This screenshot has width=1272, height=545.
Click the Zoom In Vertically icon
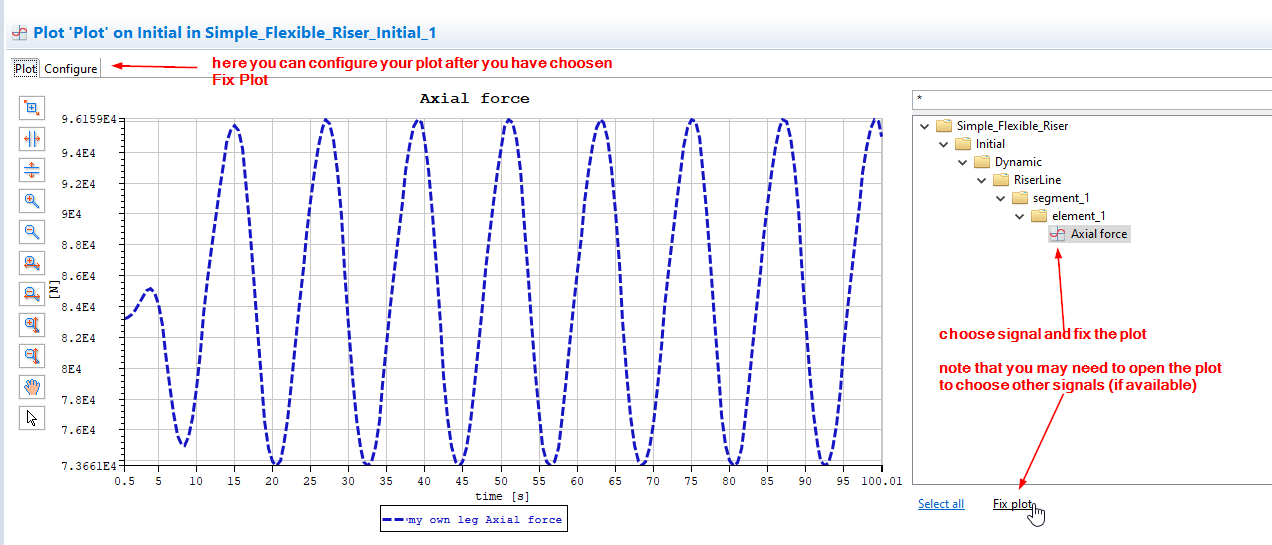pos(32,325)
